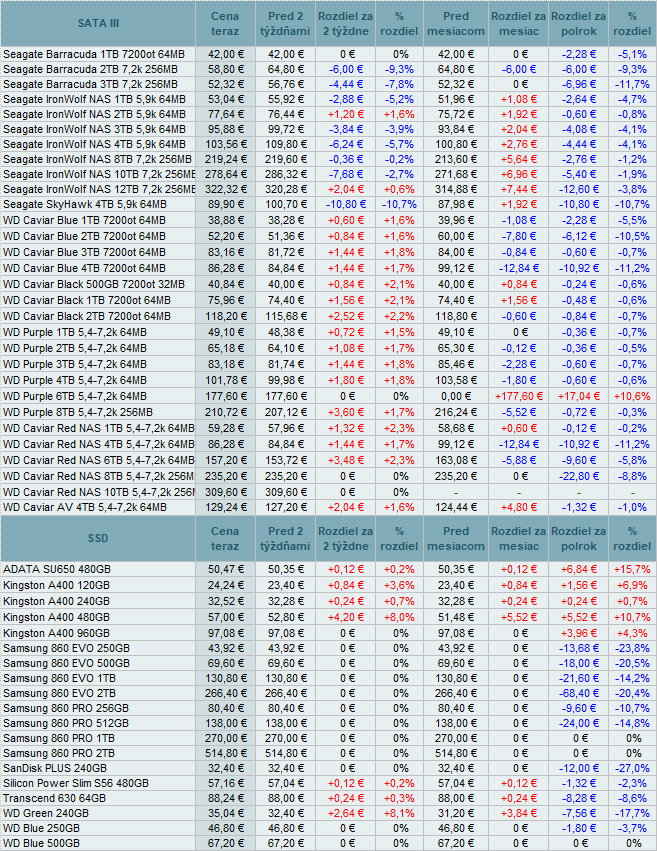Select WD Caviar Blue 1TB 7200ot 64MB name
The image size is (657, 851).
pyautogui.click(x=84, y=220)
